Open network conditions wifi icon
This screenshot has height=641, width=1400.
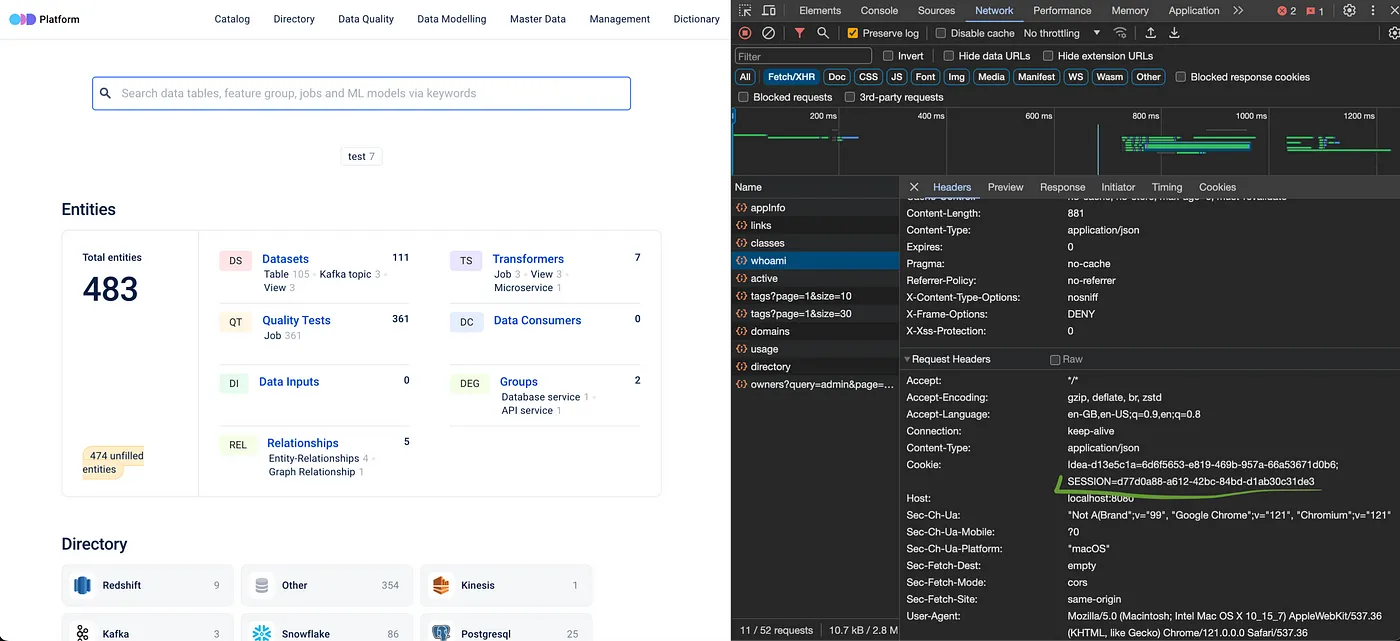tap(1120, 33)
